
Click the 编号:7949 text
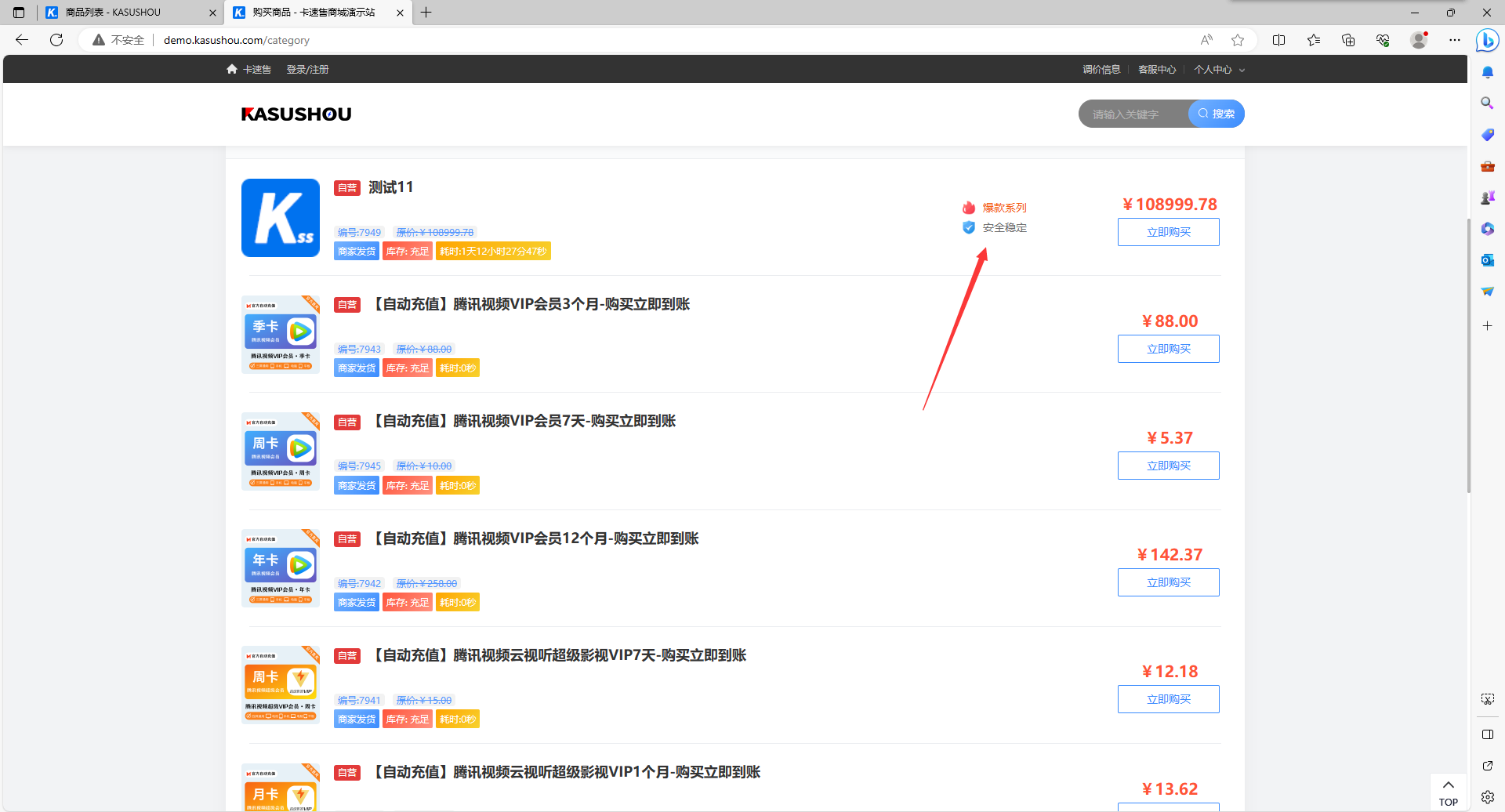point(359,232)
